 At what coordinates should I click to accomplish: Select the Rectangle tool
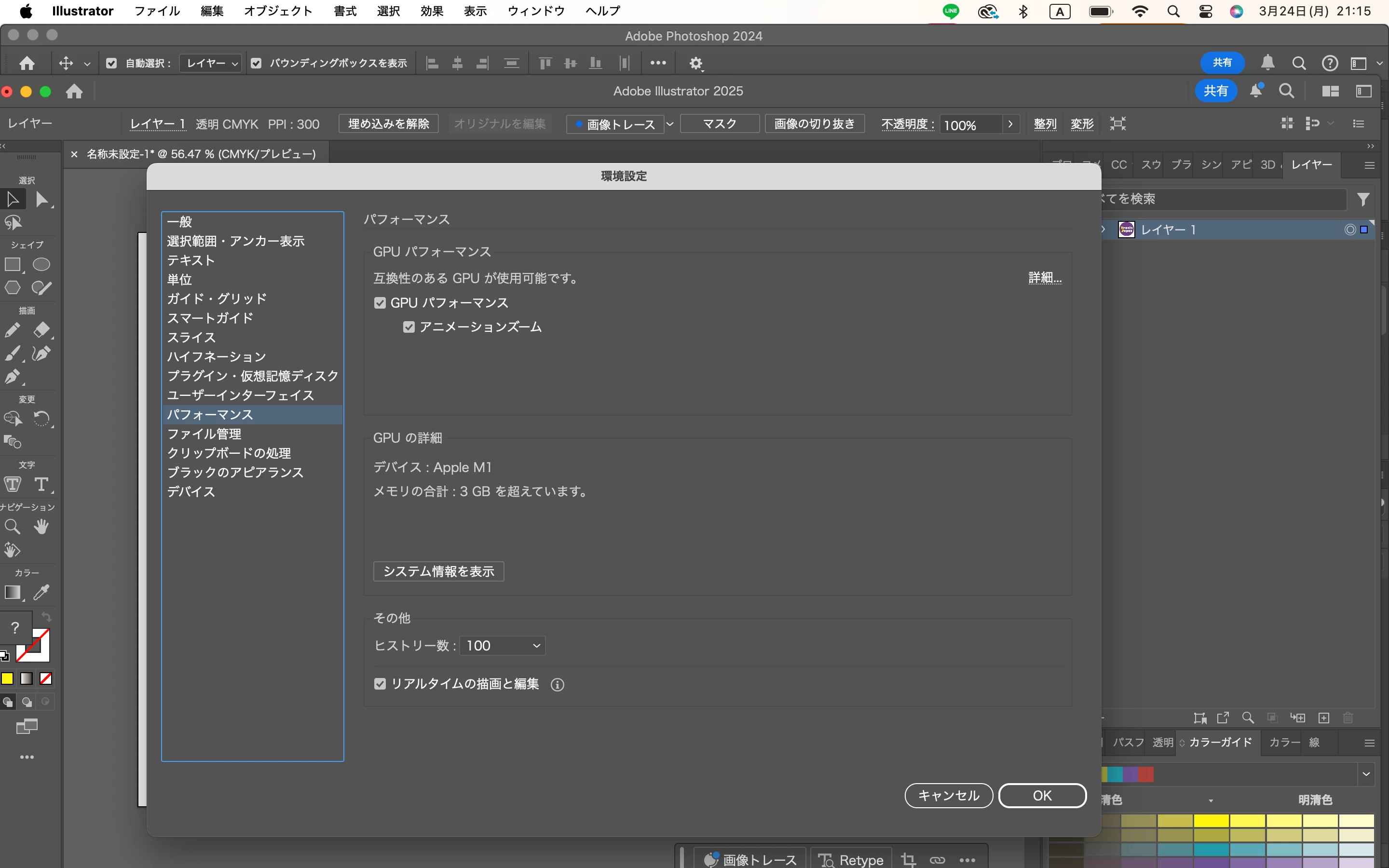12,265
